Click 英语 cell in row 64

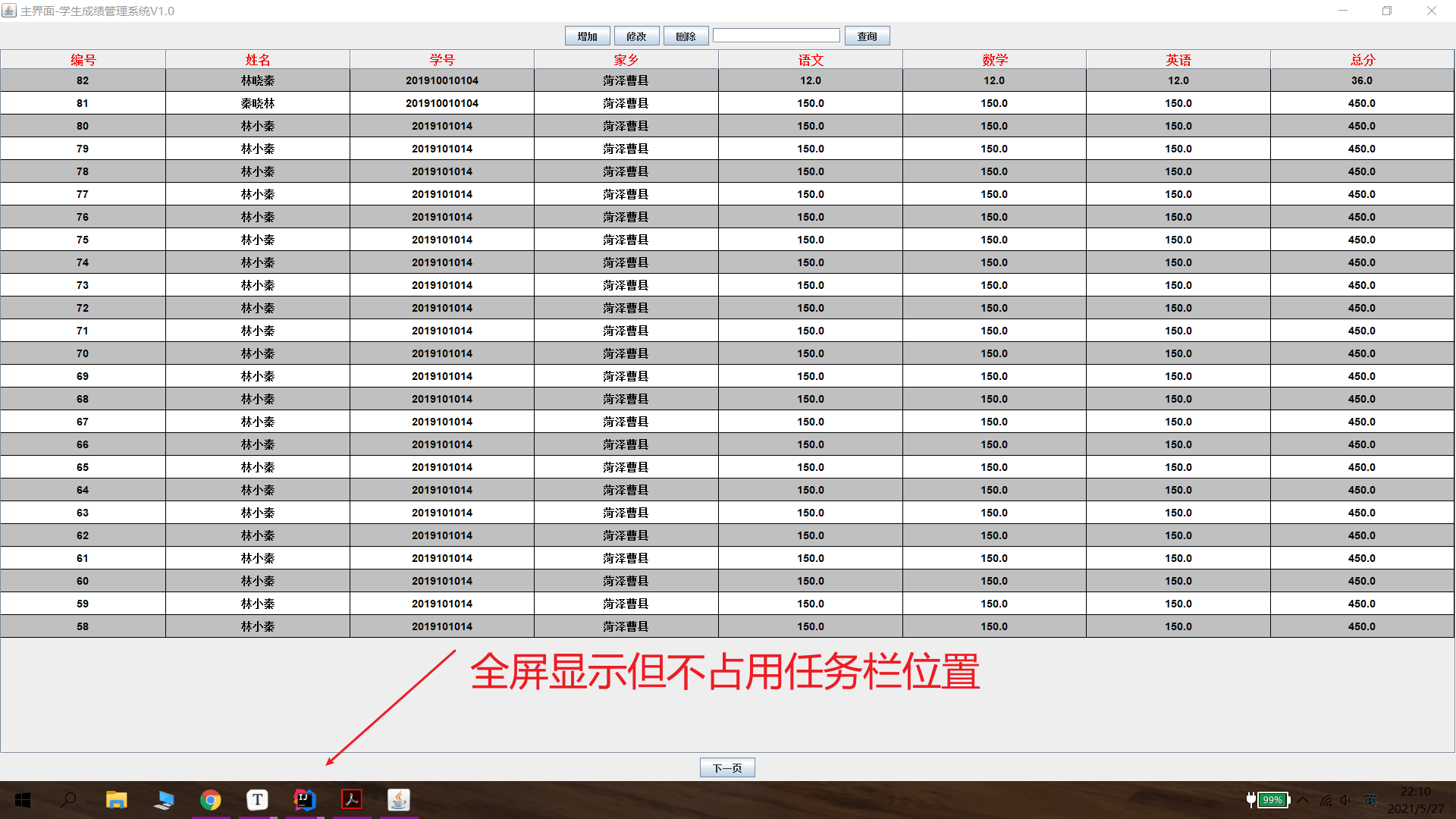click(1178, 490)
